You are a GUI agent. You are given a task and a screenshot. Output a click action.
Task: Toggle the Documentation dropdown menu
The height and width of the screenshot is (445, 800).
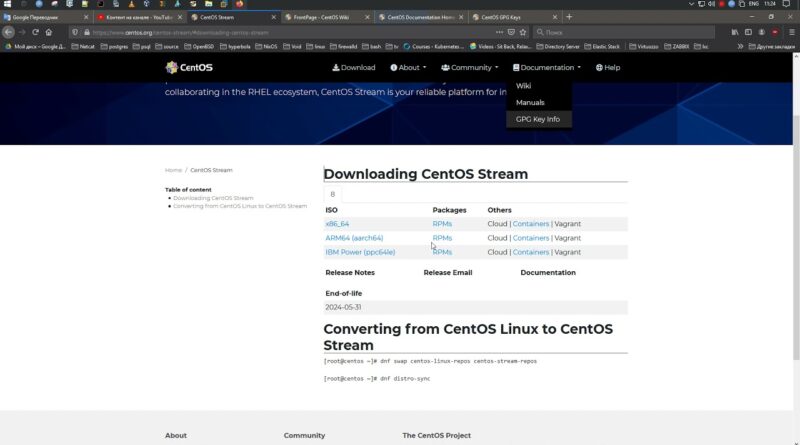click(546, 67)
